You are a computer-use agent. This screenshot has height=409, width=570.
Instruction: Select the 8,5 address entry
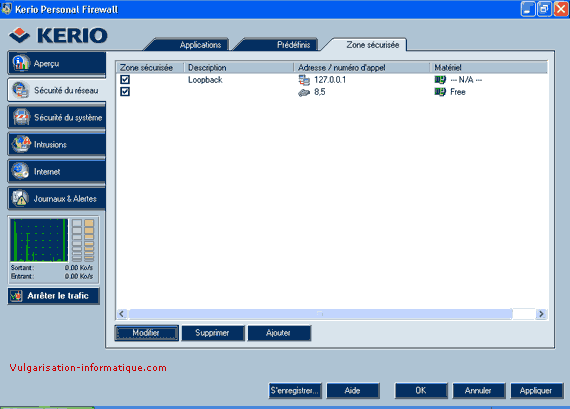click(320, 92)
